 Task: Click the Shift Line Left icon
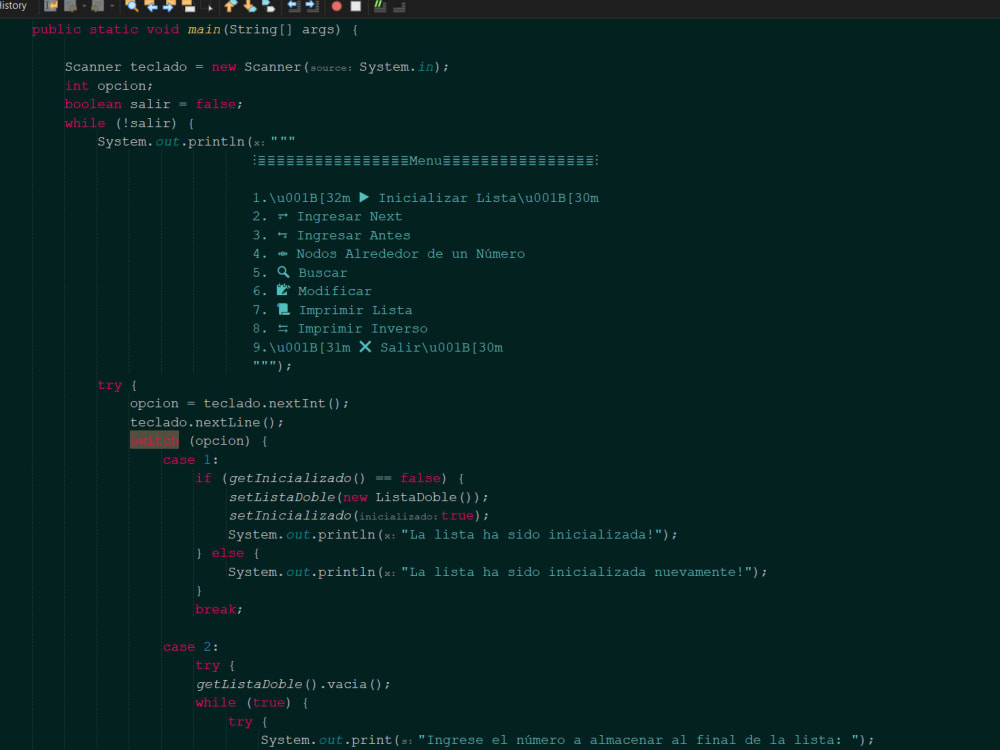(x=294, y=8)
